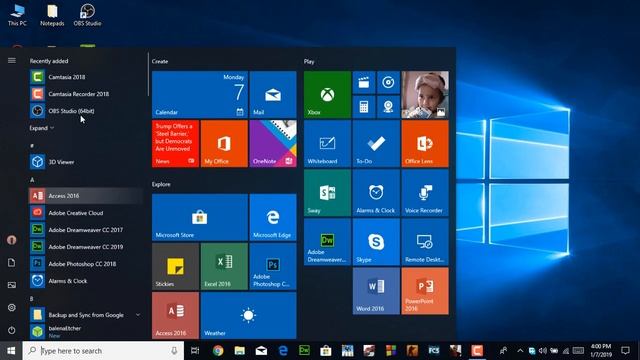The image size is (640, 360).
Task: Open the Microsoft Store tile
Action: click(x=200, y=217)
